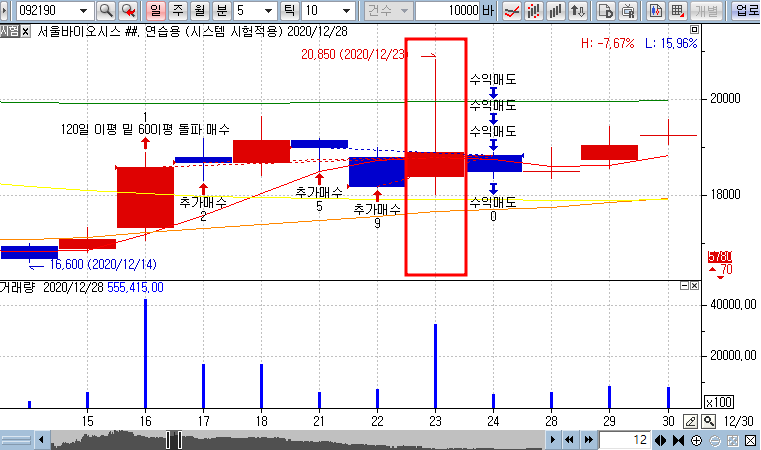Click the 분 (minute) chart button

pyautogui.click(x=219, y=11)
